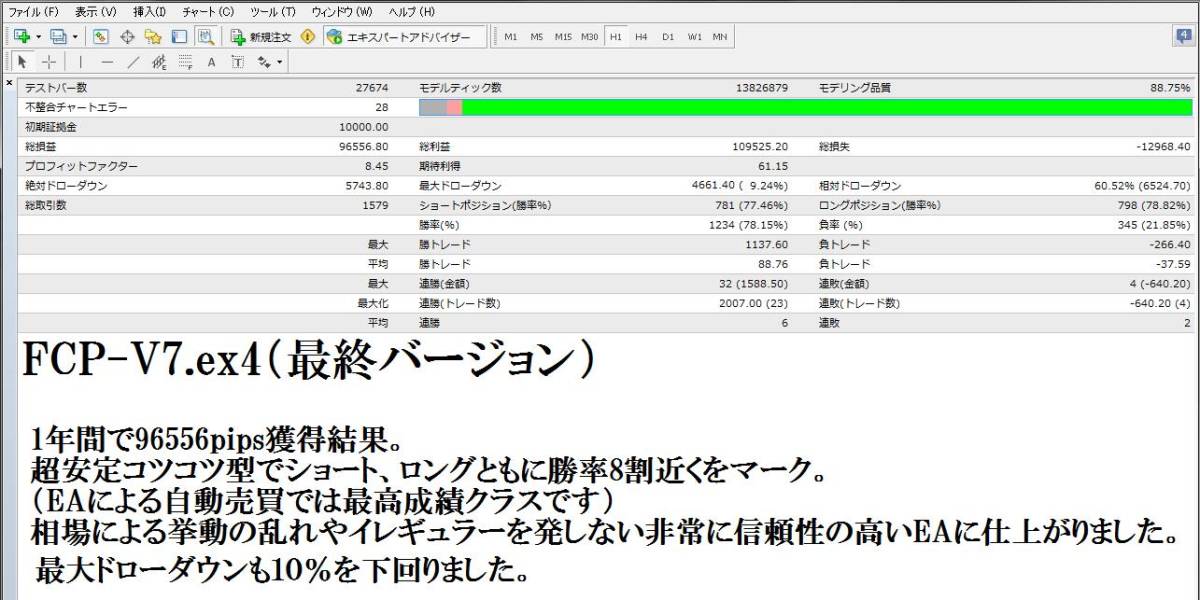
Task: Open the arrows objects dropdown
Action: [x=279, y=62]
